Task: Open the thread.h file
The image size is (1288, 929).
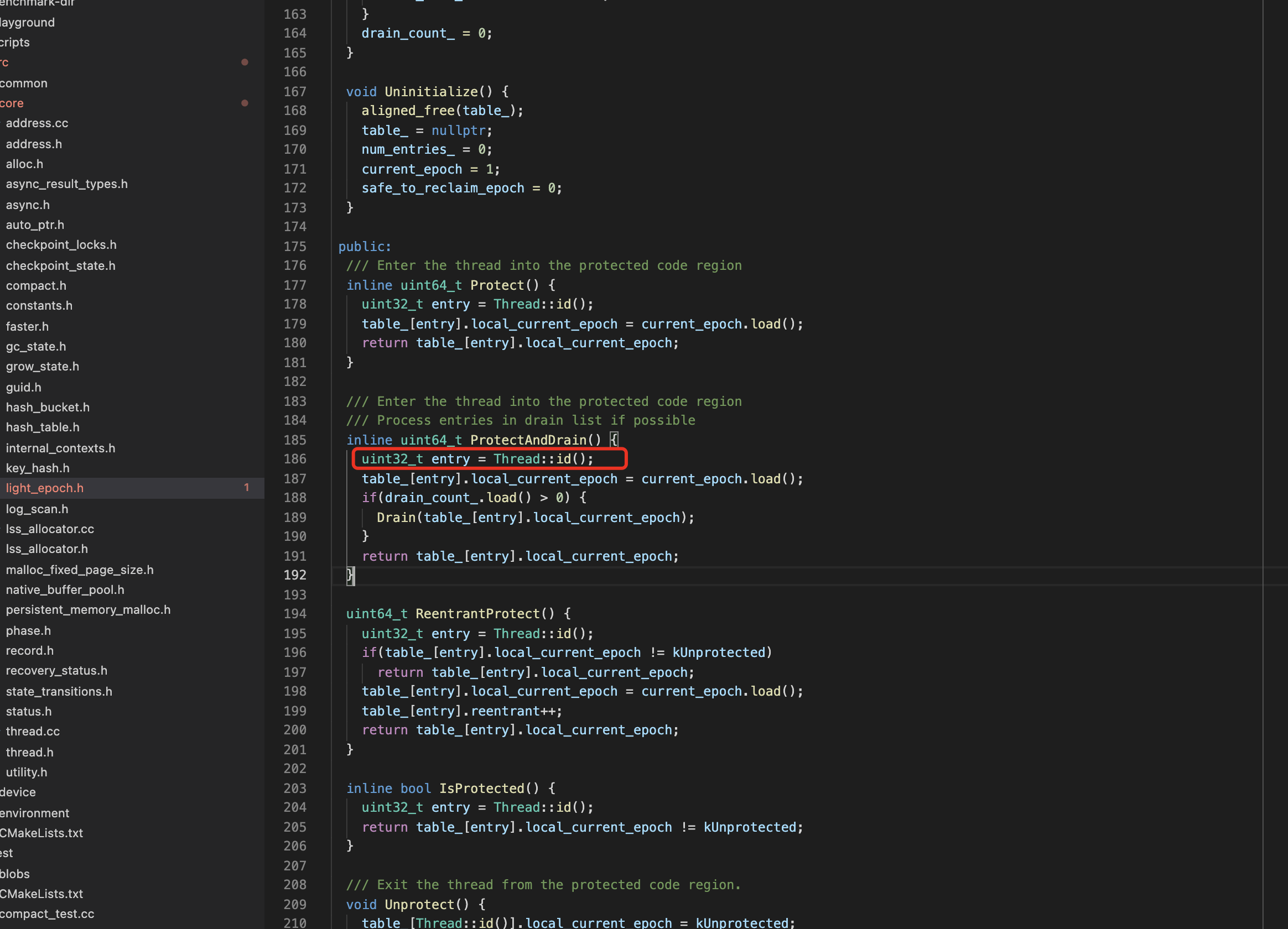Action: click(29, 752)
